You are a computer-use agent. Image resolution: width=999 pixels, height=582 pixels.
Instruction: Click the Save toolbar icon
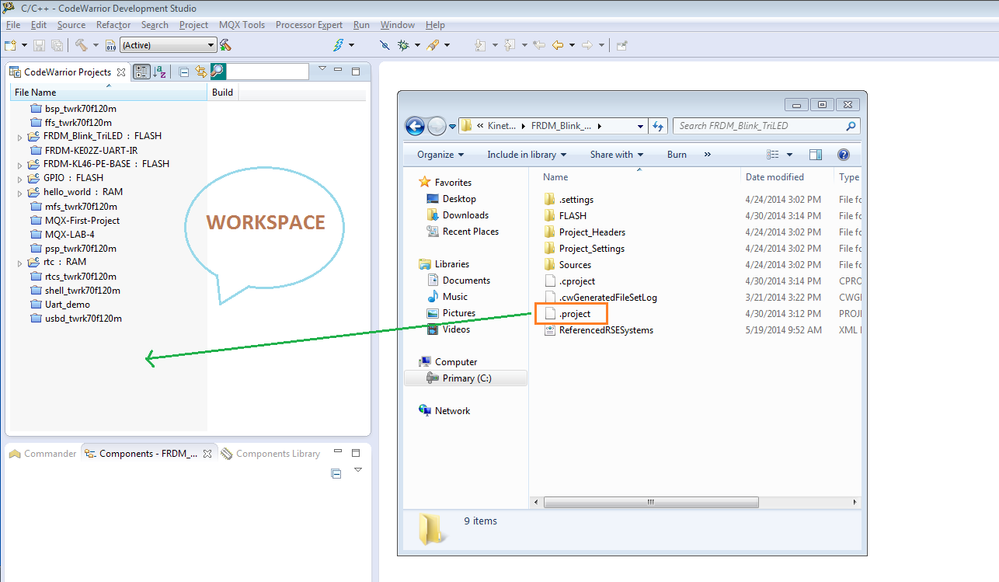pyautogui.click(x=40, y=45)
